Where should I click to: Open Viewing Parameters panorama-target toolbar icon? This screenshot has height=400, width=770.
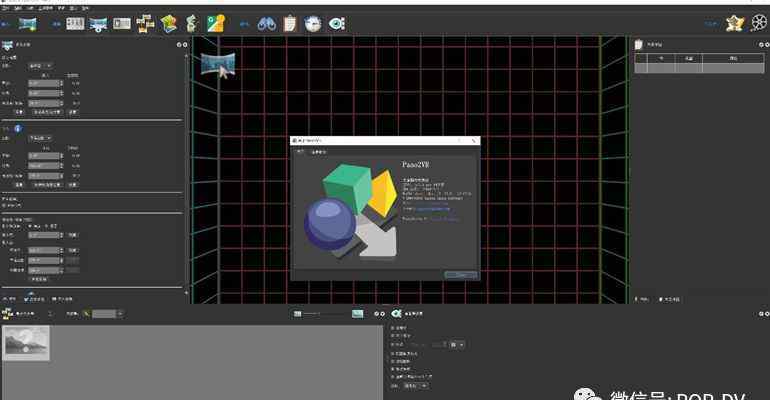tap(98, 24)
